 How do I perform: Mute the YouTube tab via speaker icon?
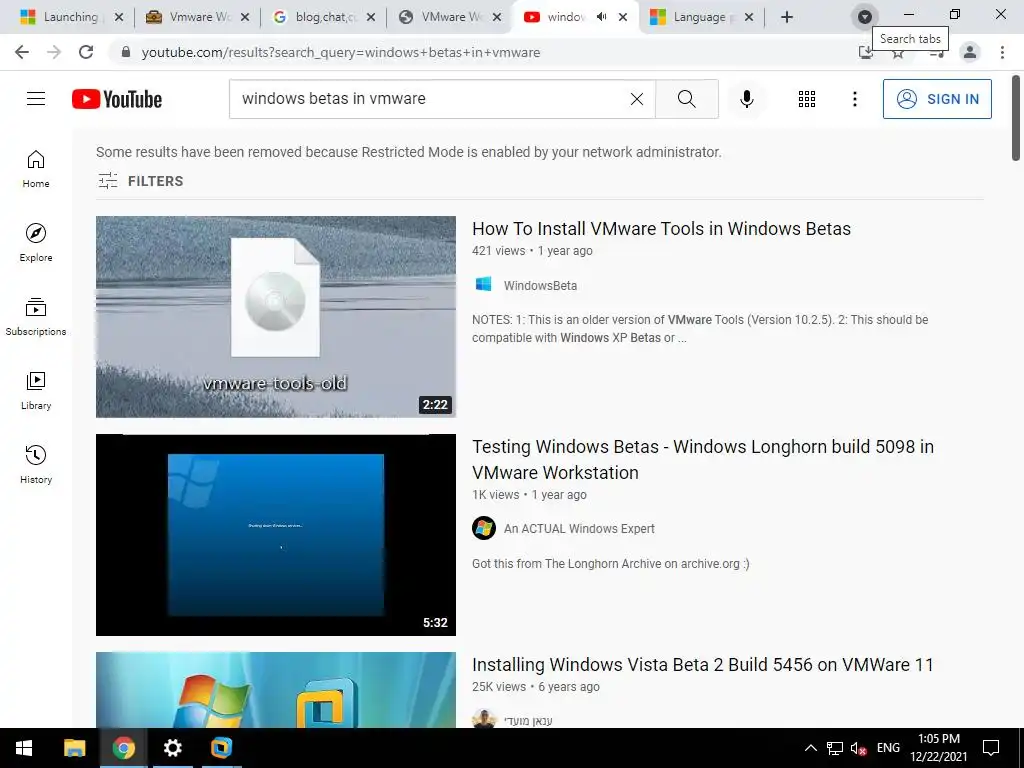click(601, 17)
